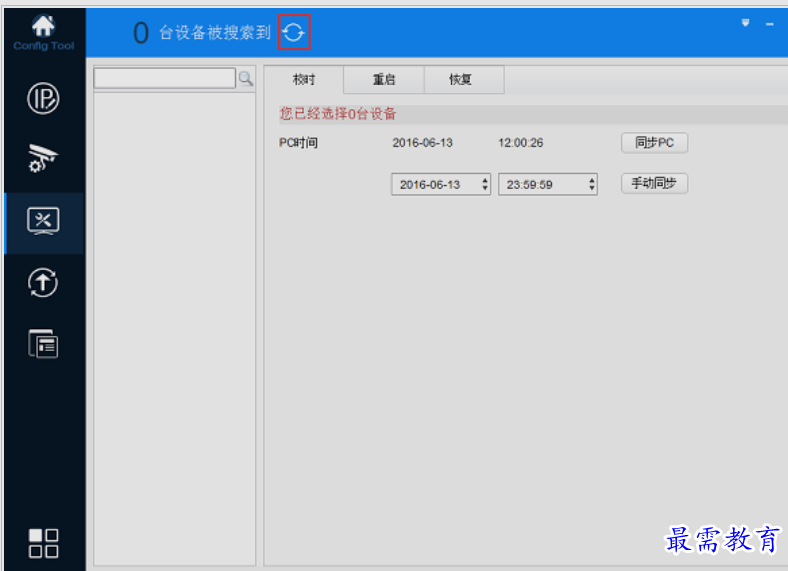Open the title bar dropdown menu arrow
This screenshot has height=571, width=788.
click(x=745, y=23)
